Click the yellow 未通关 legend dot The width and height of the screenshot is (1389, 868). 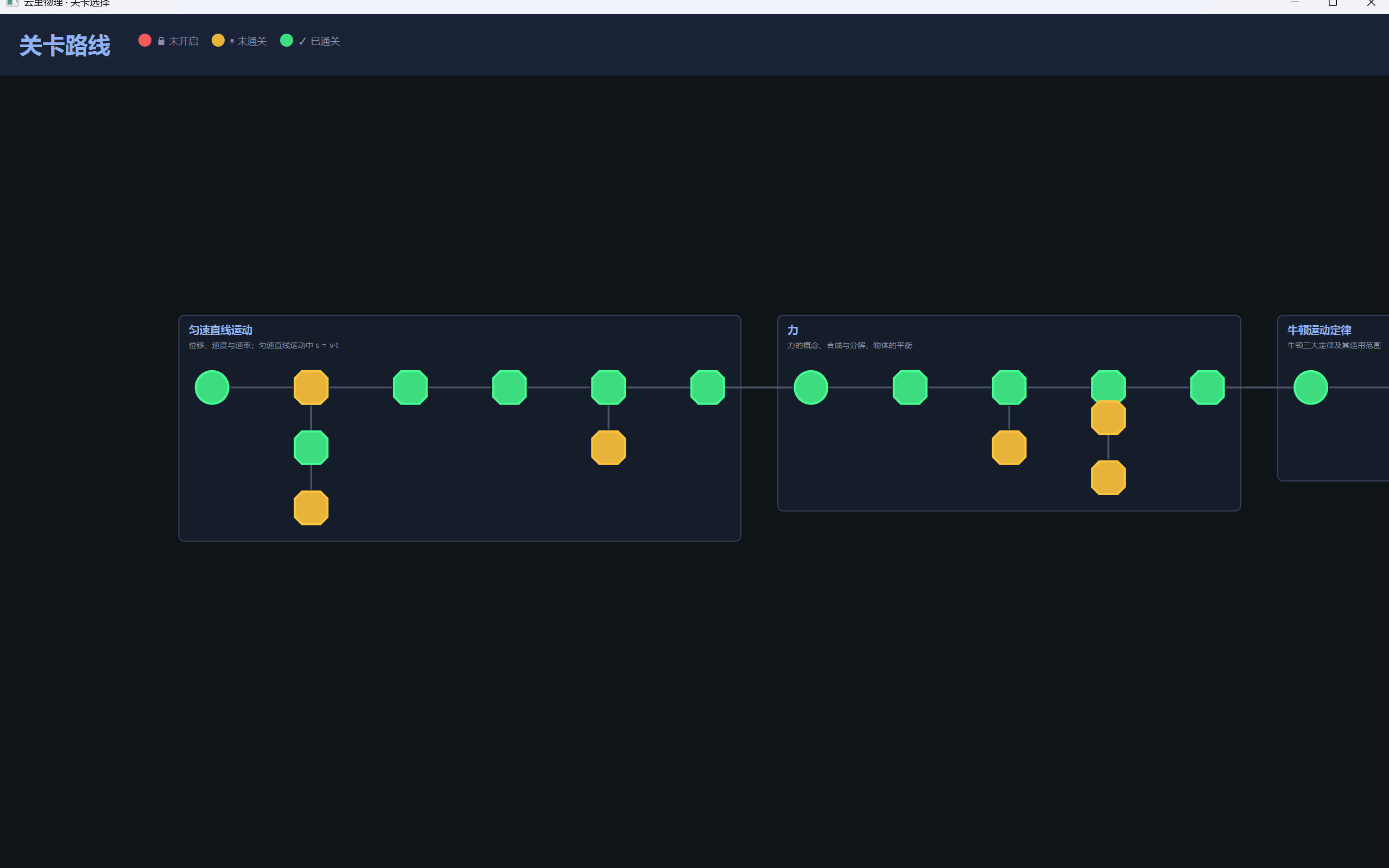pos(218,40)
